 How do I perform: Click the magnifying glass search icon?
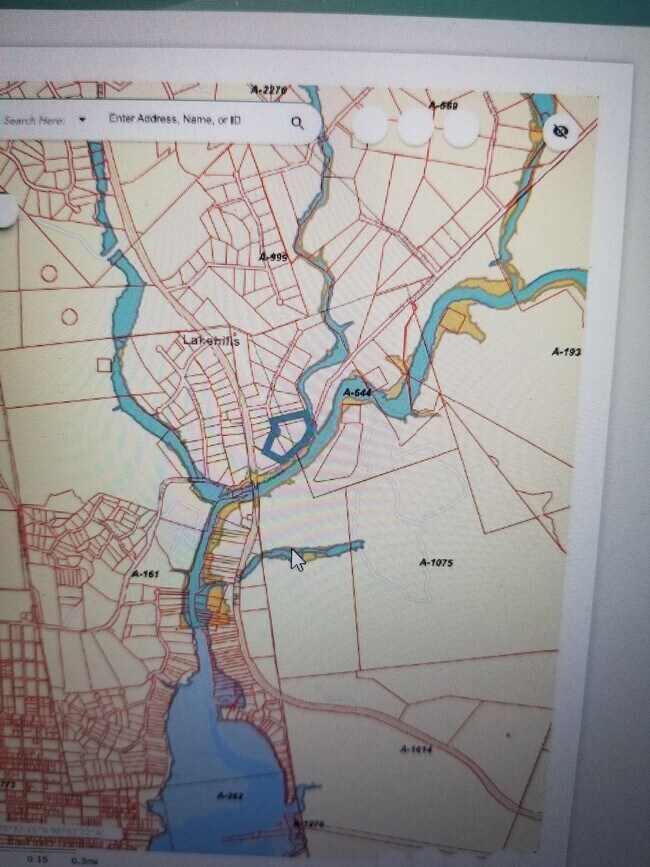point(297,123)
